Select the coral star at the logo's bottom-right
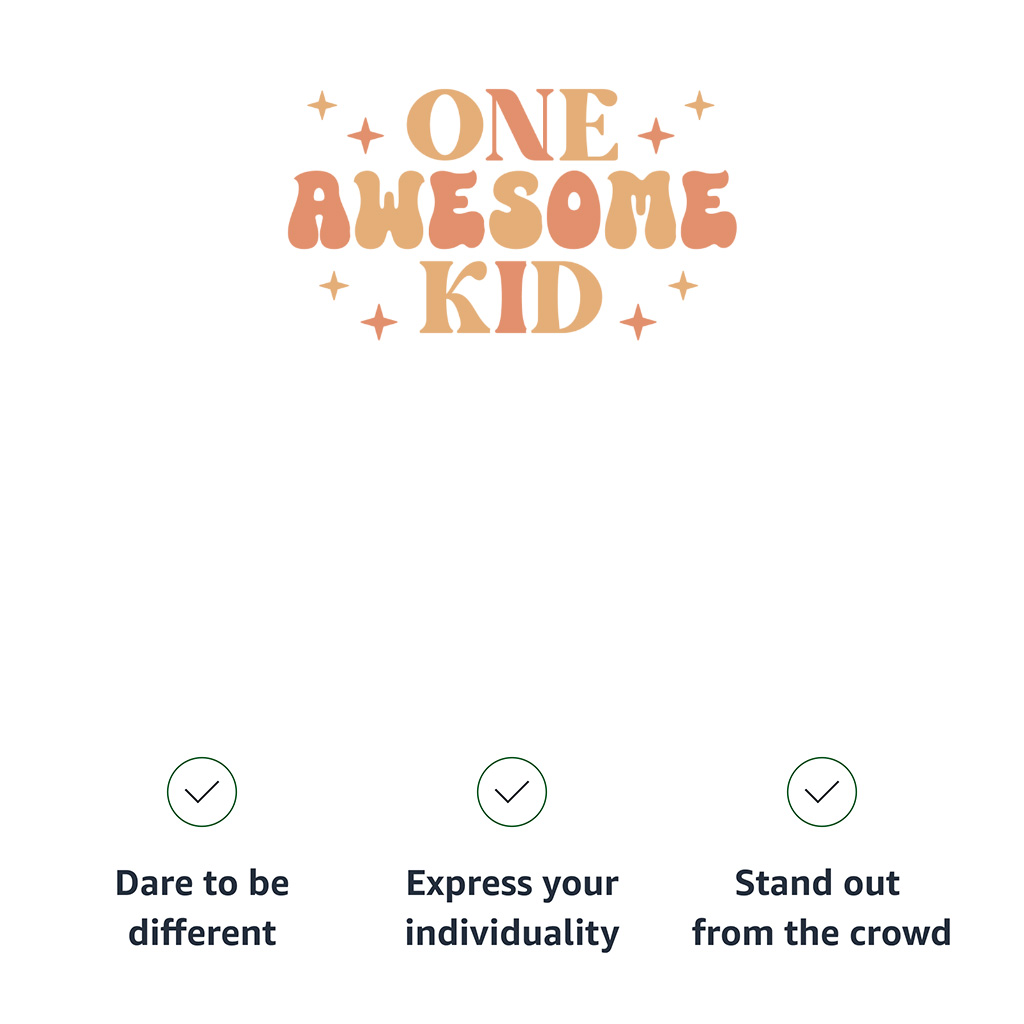Image resolution: width=1024 pixels, height=1024 pixels. 637,322
